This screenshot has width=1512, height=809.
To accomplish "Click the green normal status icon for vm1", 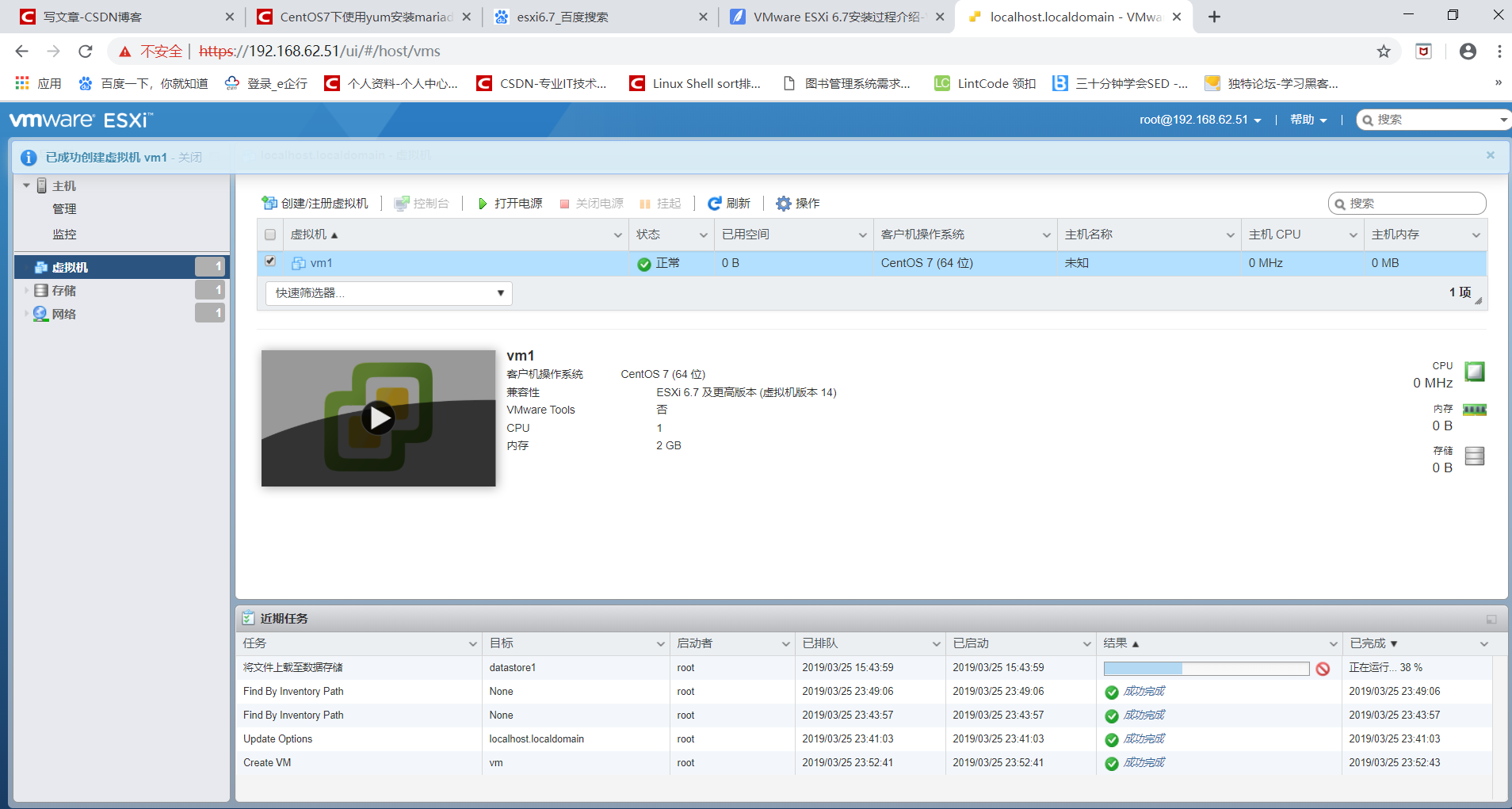I will click(x=644, y=264).
